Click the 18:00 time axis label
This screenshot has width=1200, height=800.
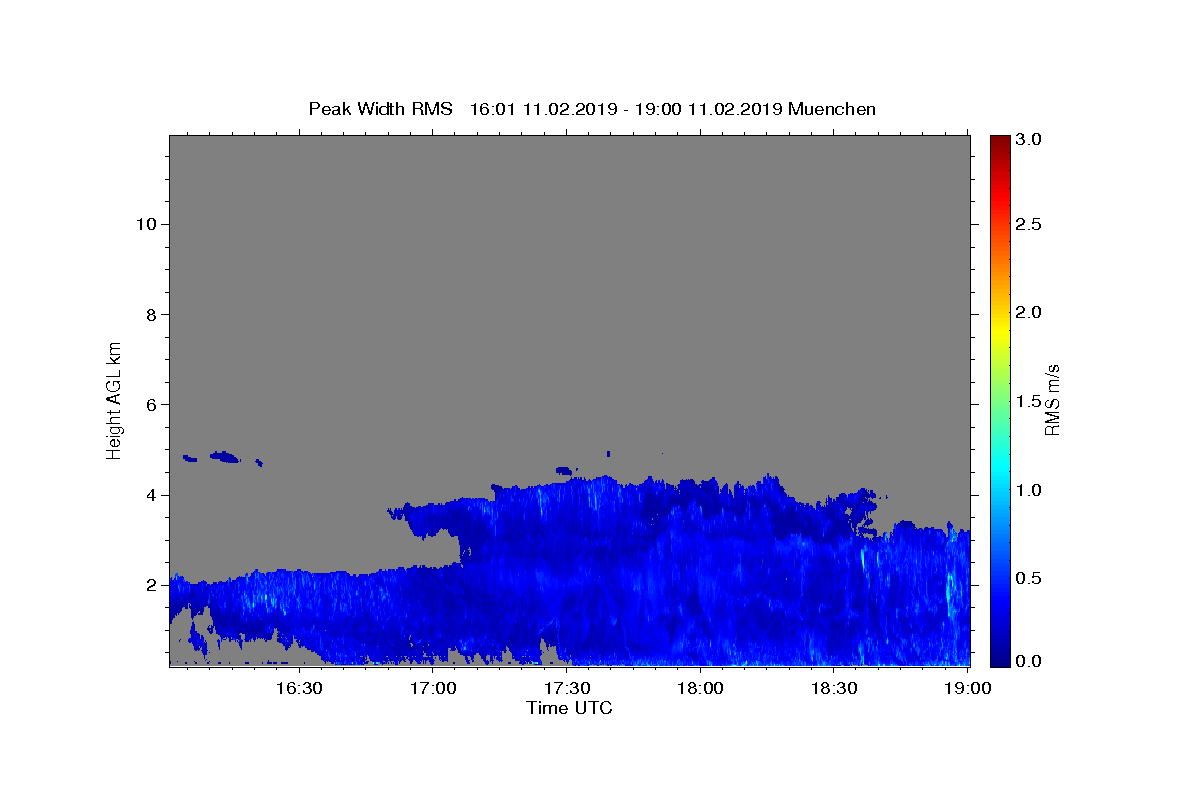700,688
